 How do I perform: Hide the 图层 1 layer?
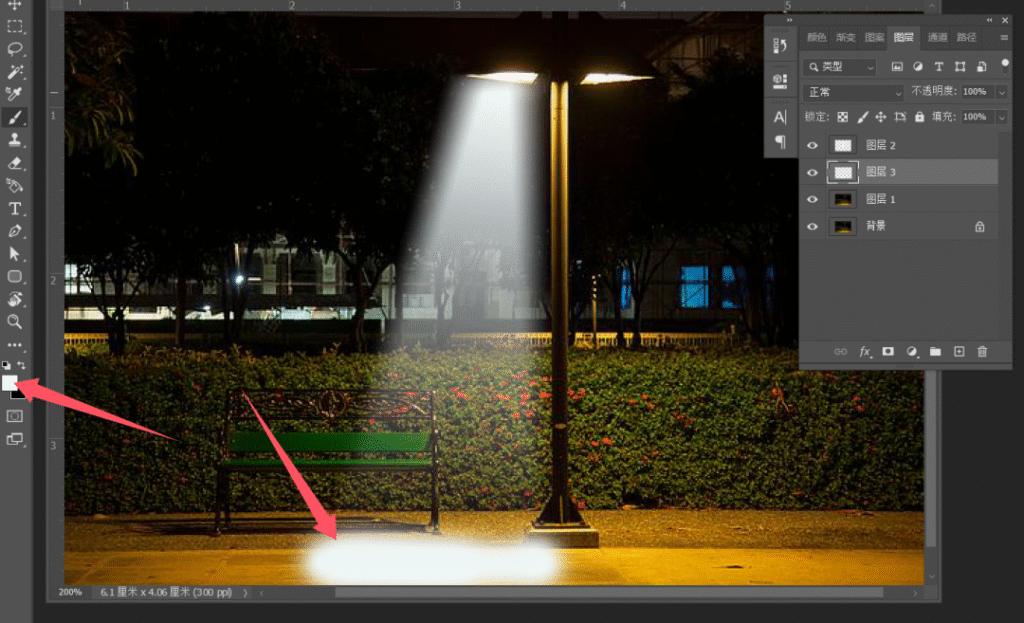(812, 199)
